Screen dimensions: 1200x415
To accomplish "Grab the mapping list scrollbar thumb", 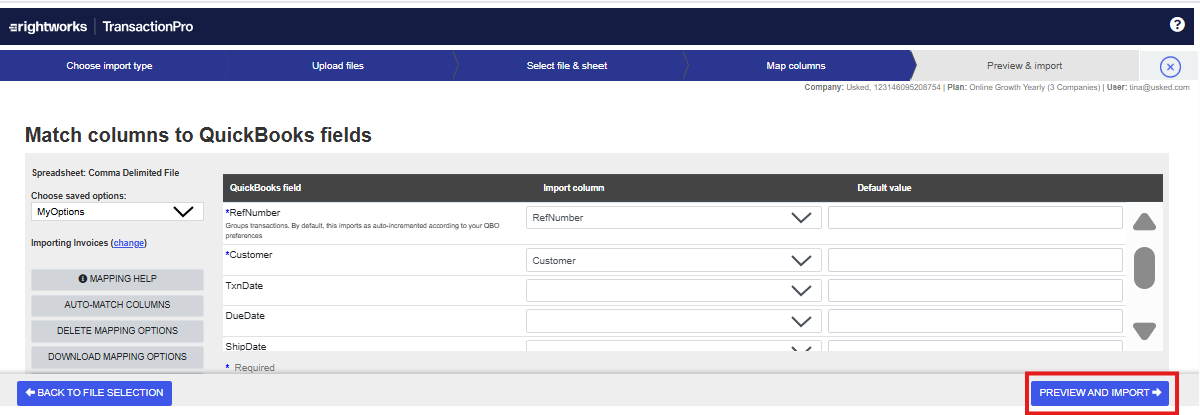I will click(x=1145, y=267).
